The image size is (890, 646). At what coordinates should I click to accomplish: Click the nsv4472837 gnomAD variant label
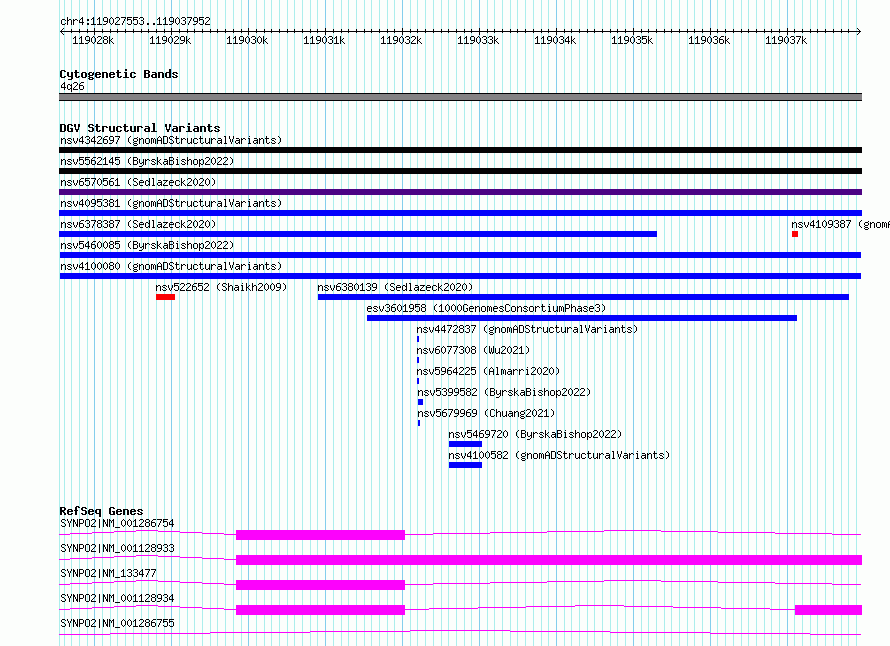tap(527, 329)
